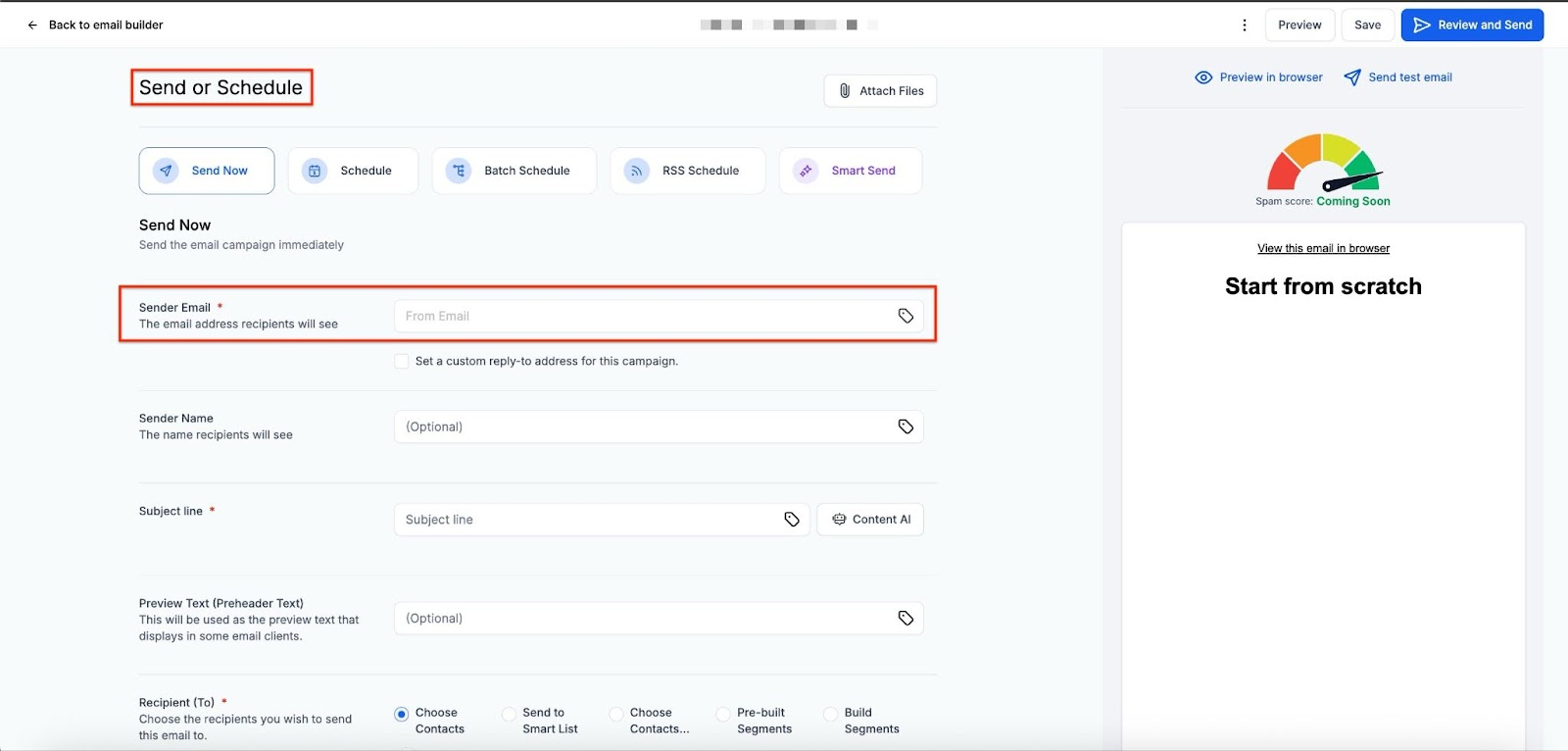Image resolution: width=1568 pixels, height=751 pixels.
Task: Switch to the Schedule option
Action: 353,171
